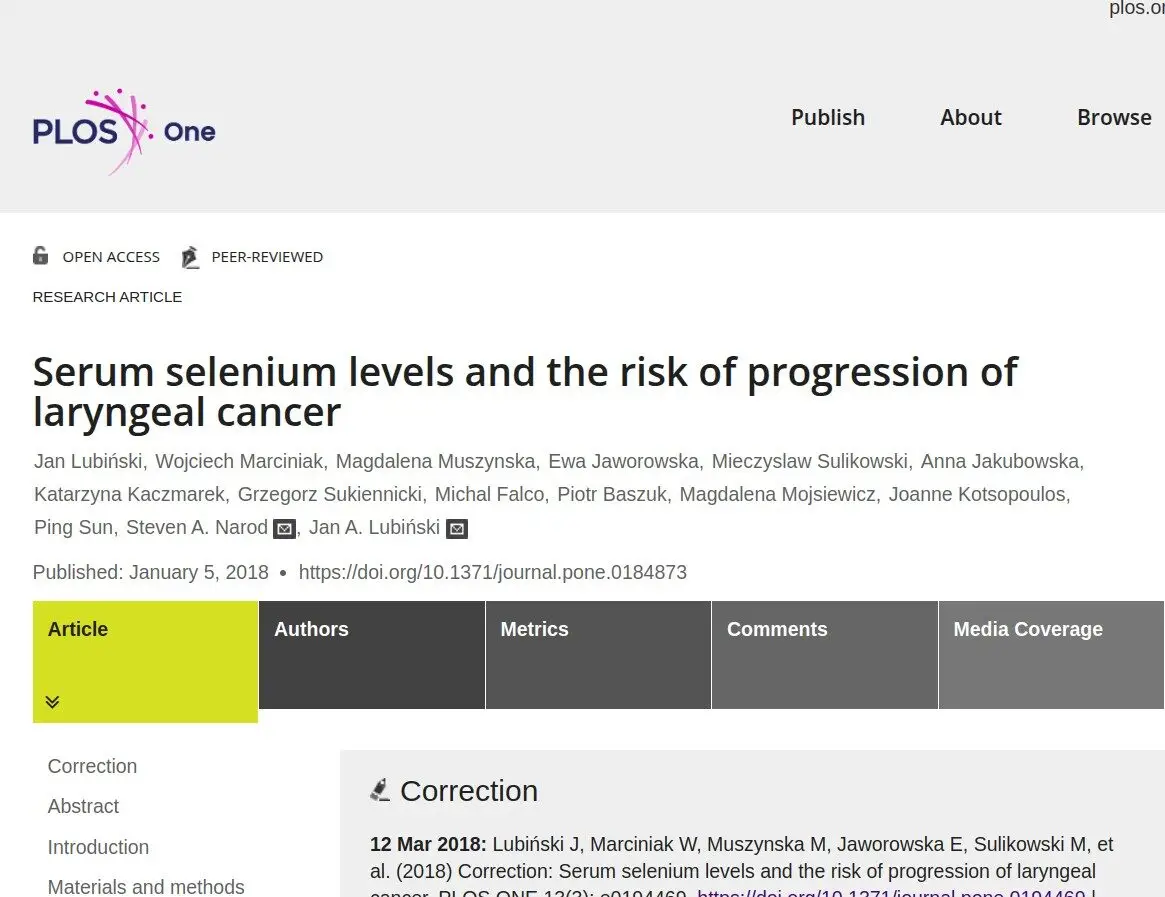Open the About menu
This screenshot has height=897, width=1165.
pyautogui.click(x=970, y=117)
